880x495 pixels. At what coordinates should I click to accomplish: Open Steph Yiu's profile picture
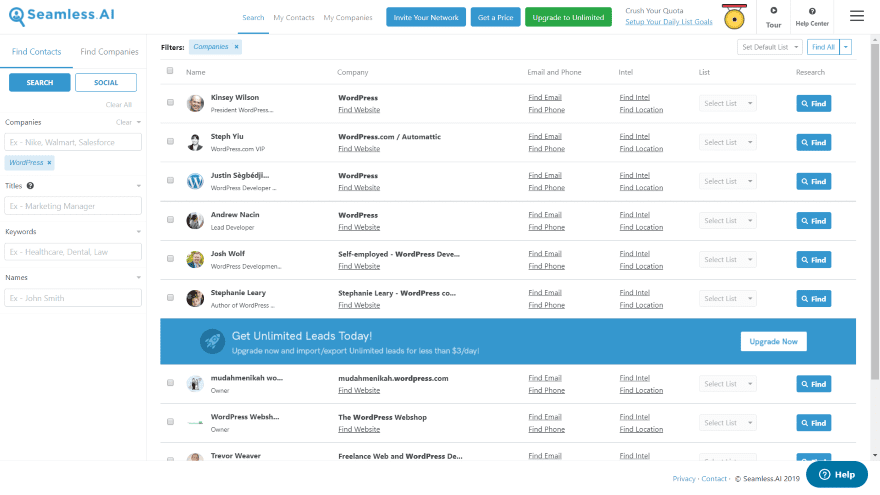point(195,143)
